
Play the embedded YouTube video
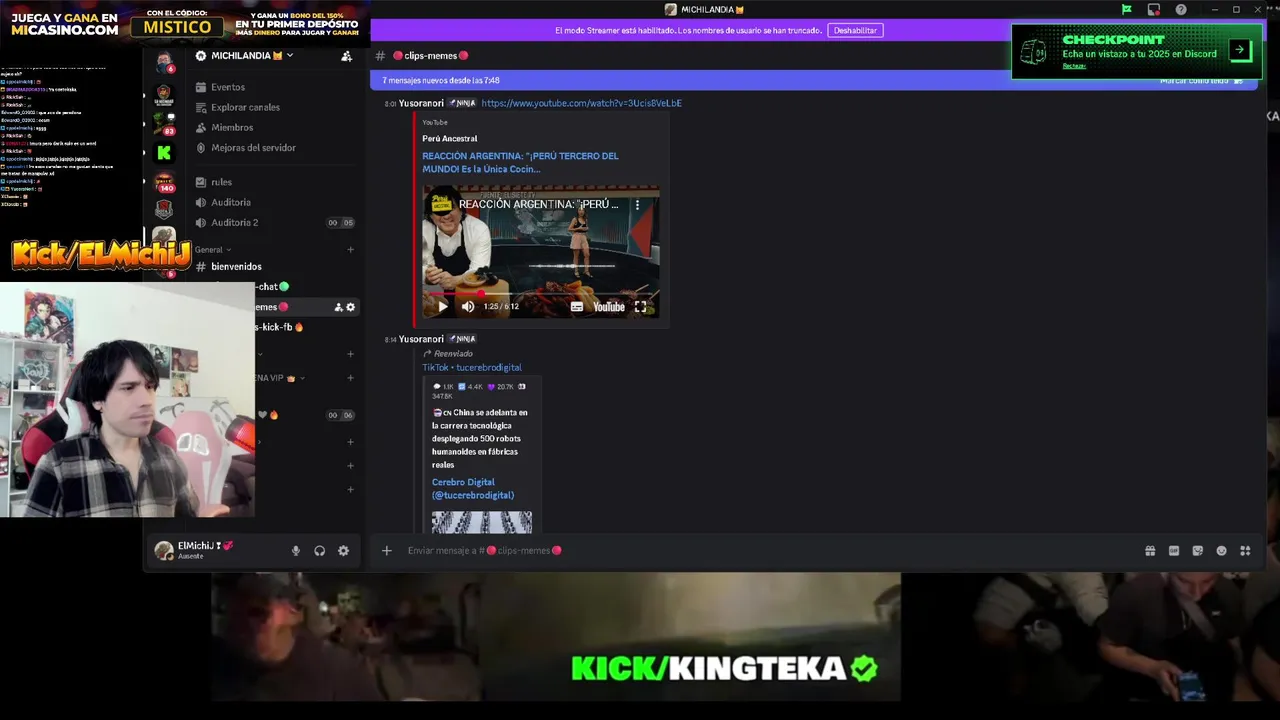[443, 306]
